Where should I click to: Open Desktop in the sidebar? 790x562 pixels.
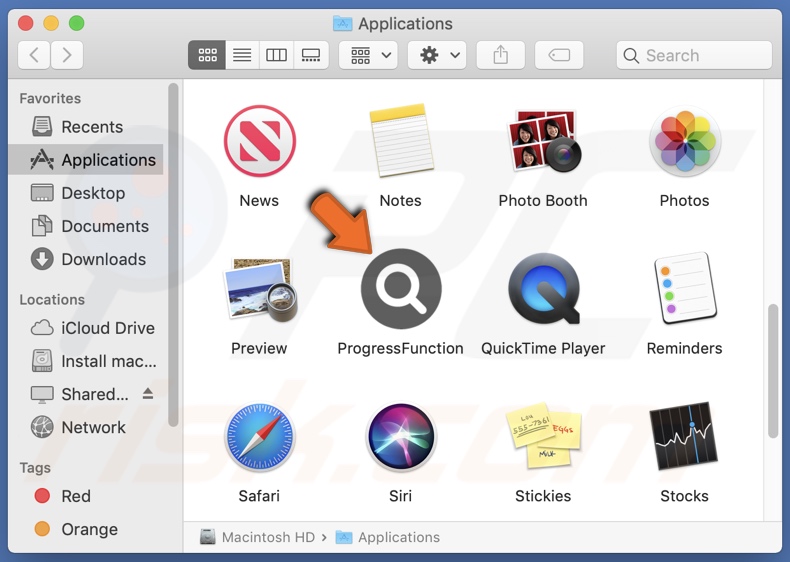86,193
